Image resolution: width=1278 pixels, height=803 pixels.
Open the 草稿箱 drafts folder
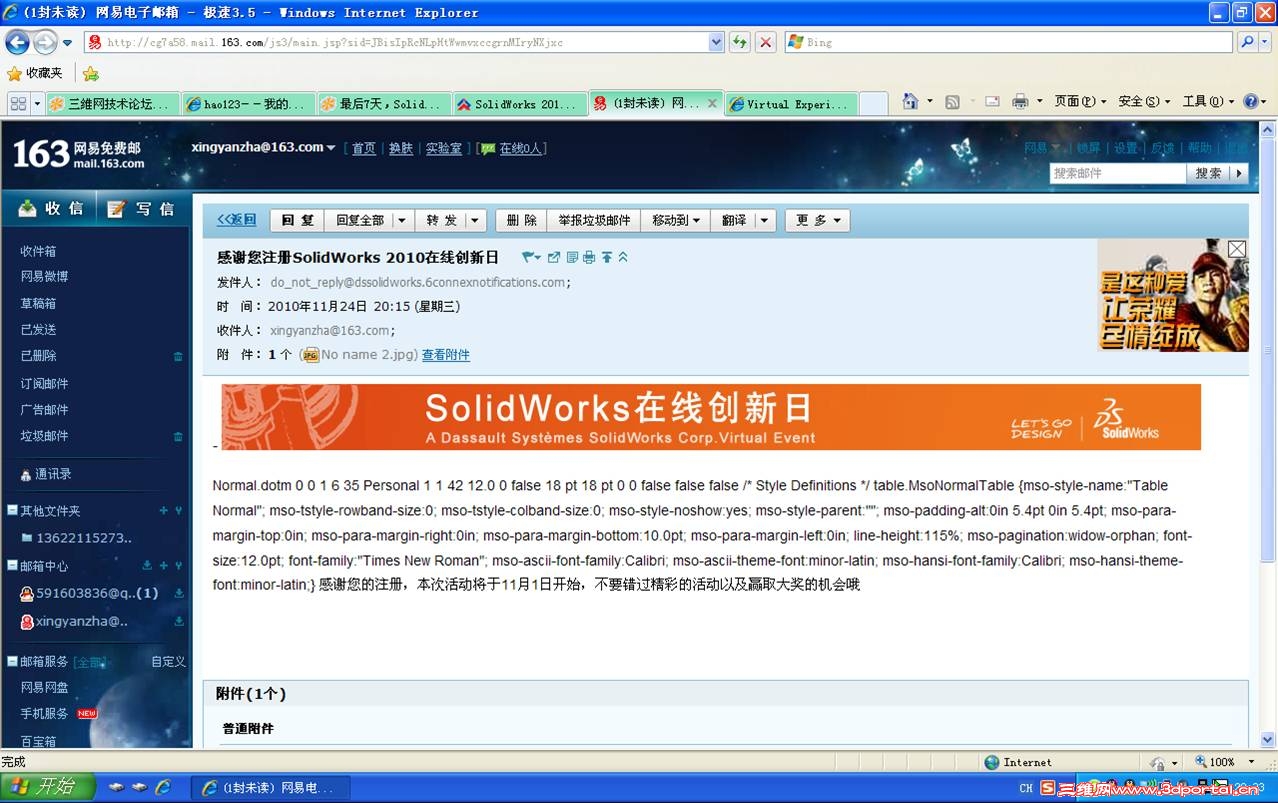[38, 303]
